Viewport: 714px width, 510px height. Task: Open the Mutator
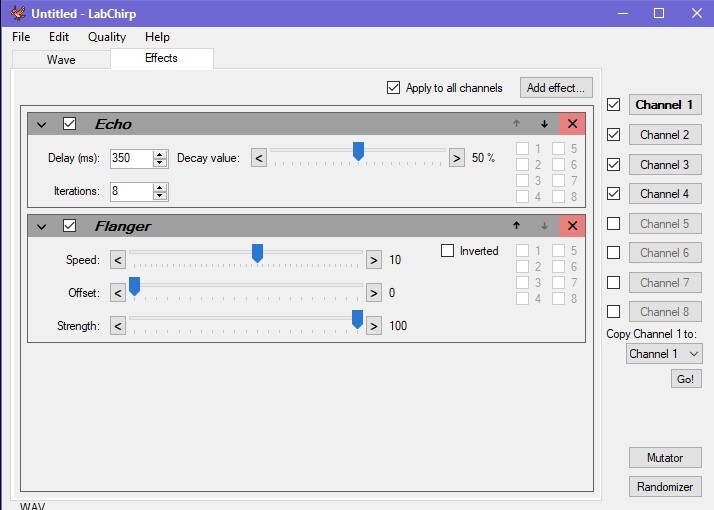[x=665, y=458]
